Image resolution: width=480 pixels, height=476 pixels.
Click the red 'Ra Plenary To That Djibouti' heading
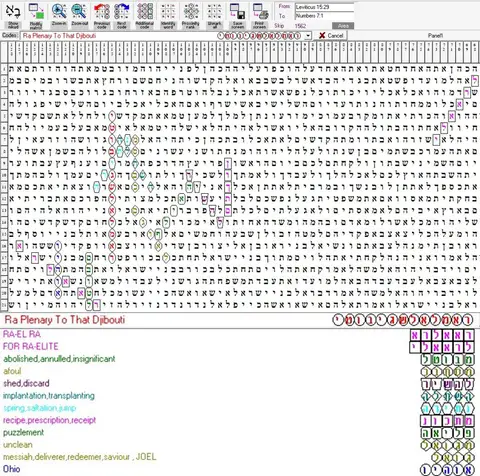pyautogui.click(x=65, y=320)
